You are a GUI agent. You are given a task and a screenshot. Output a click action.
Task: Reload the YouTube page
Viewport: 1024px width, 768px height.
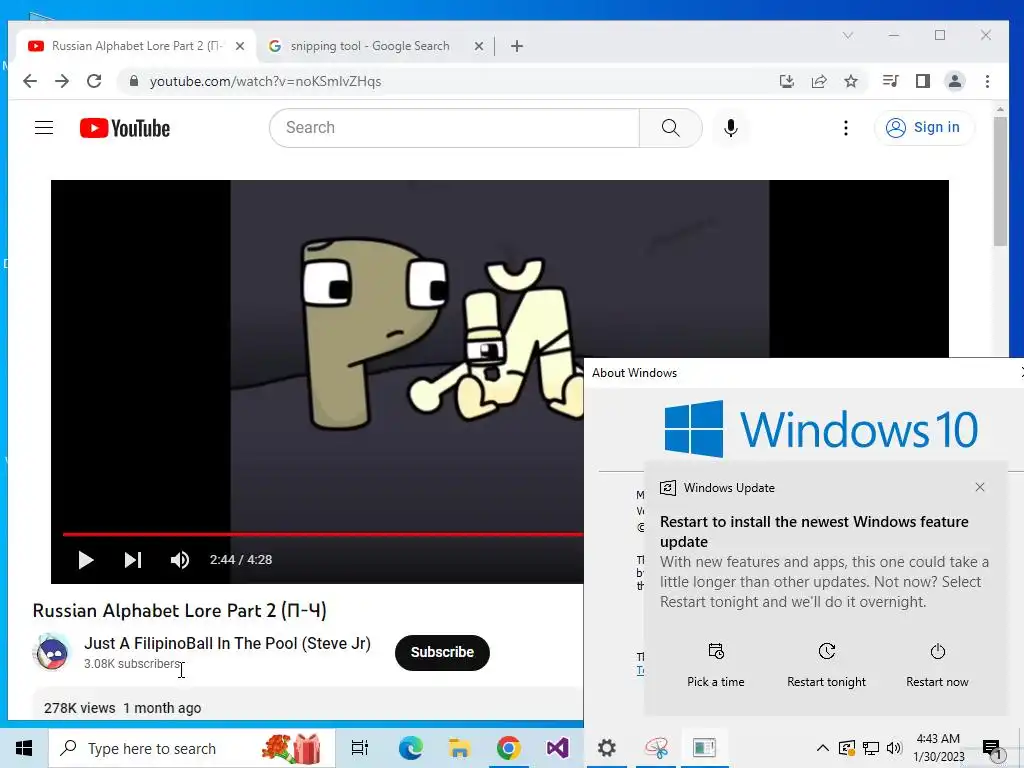(94, 81)
